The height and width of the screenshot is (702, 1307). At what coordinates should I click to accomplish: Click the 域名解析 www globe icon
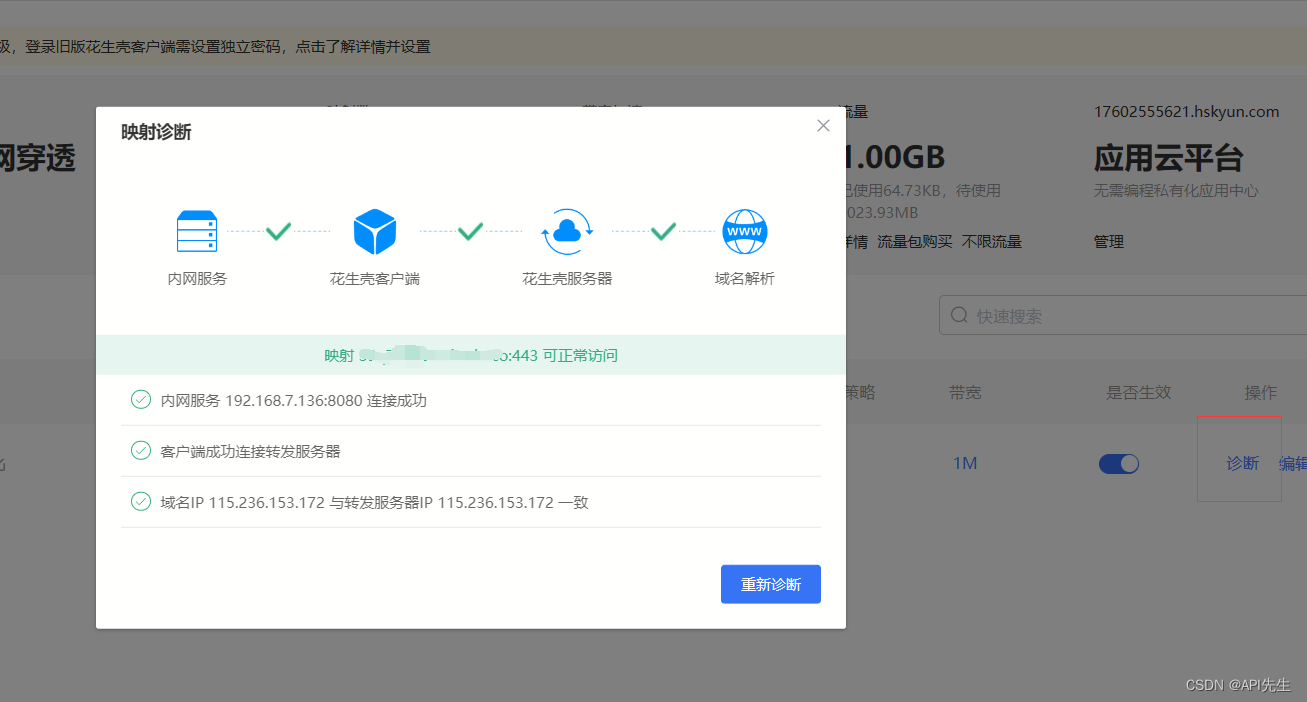click(744, 231)
